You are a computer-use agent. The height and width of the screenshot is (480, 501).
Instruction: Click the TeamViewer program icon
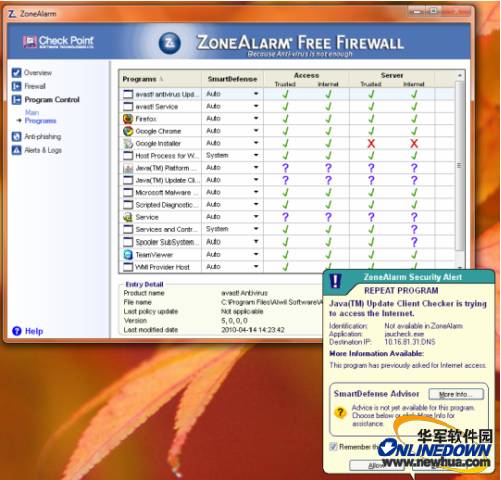point(128,255)
